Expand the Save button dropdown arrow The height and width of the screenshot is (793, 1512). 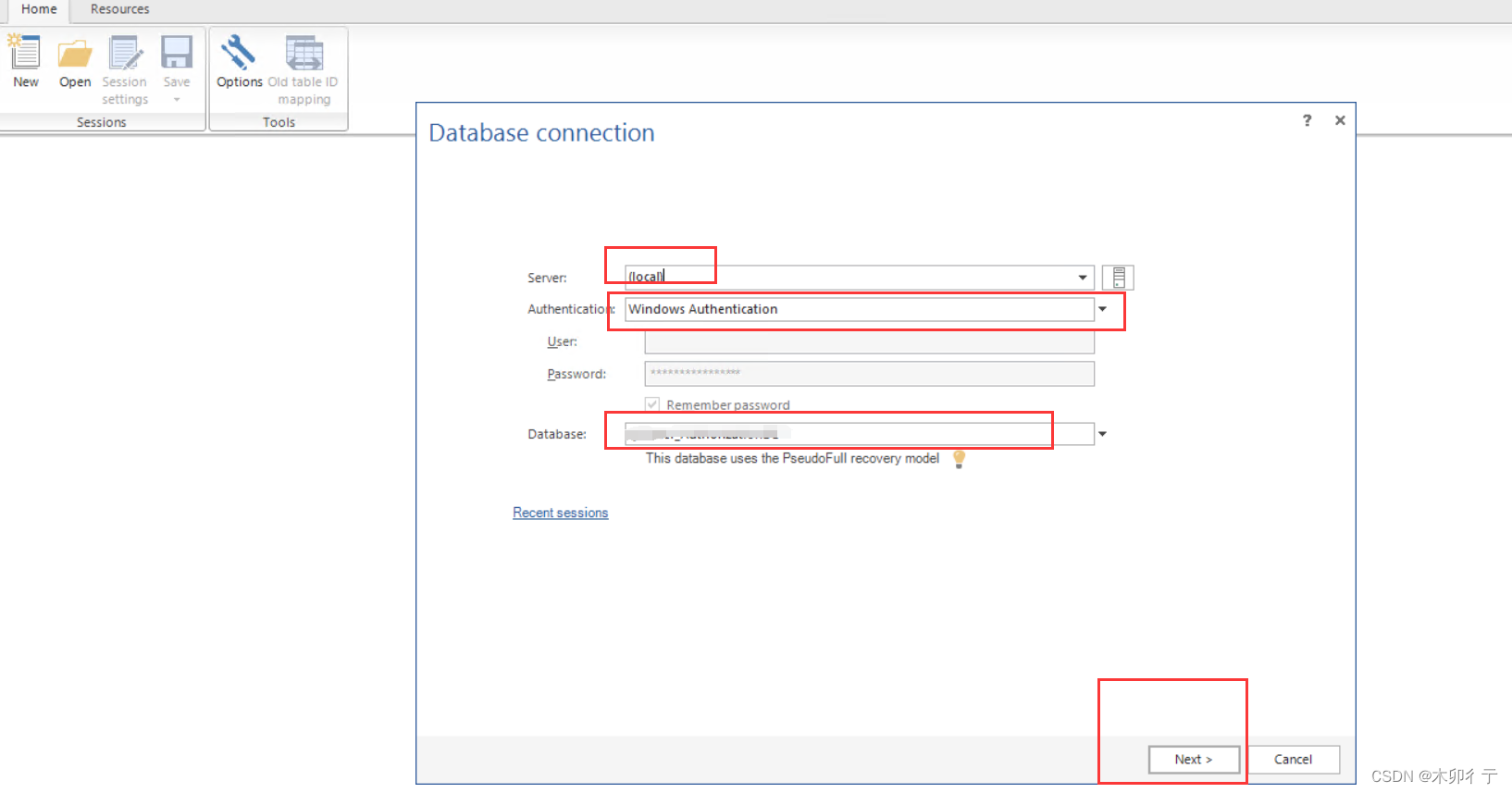(x=177, y=100)
